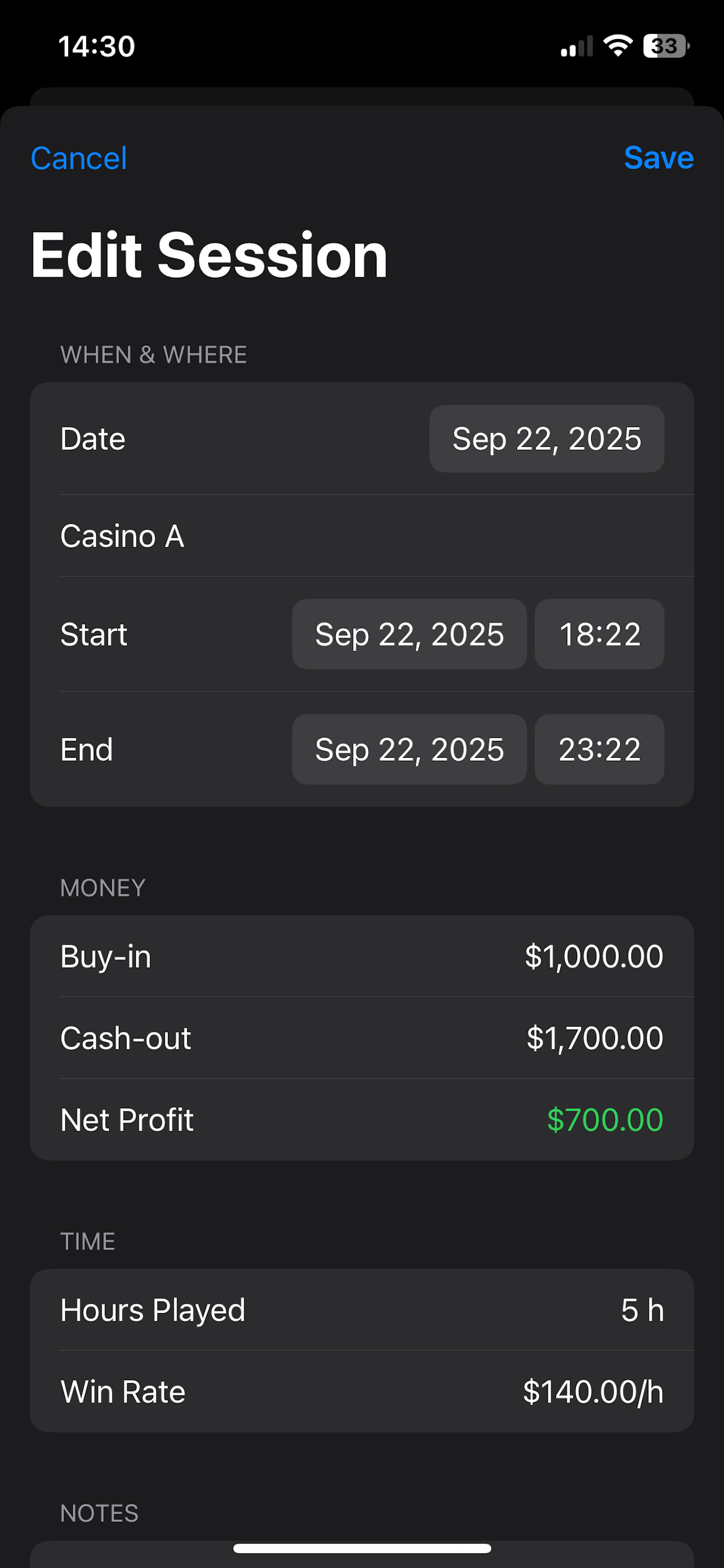This screenshot has height=1568, width=724.
Task: Tap the Win Rate $140.00/h row
Action: (x=362, y=1392)
